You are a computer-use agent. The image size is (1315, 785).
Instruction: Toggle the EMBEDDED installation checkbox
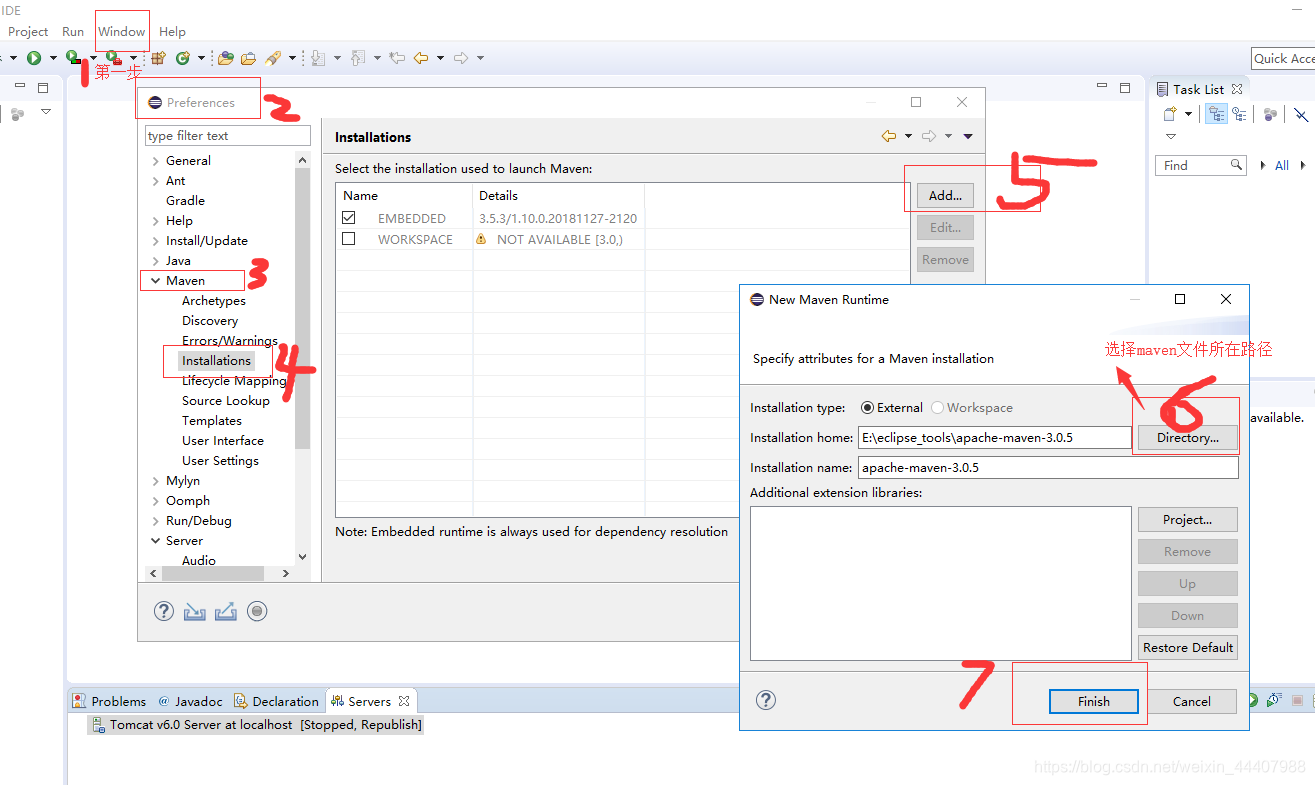coord(349,217)
